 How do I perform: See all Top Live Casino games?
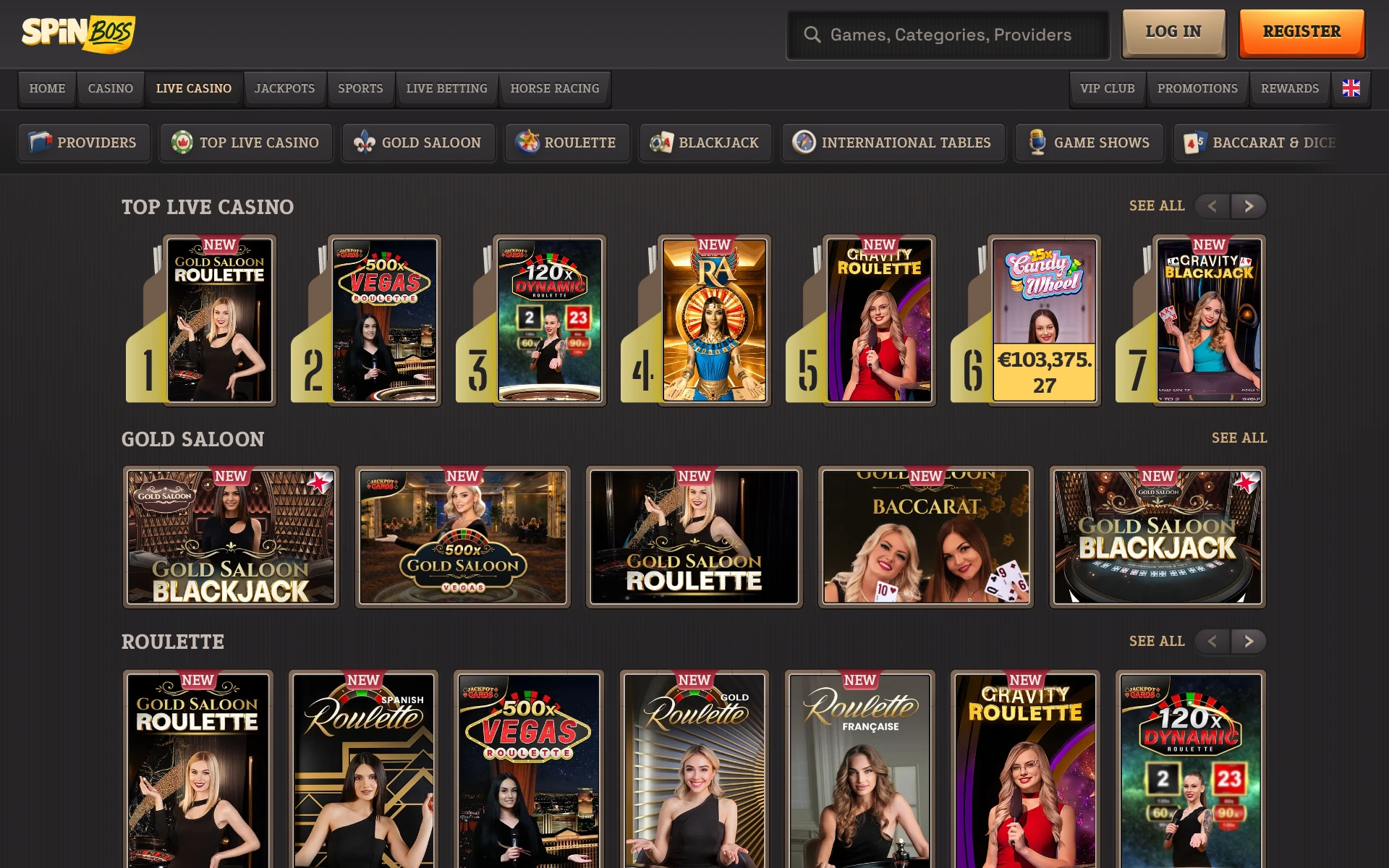(x=1157, y=206)
